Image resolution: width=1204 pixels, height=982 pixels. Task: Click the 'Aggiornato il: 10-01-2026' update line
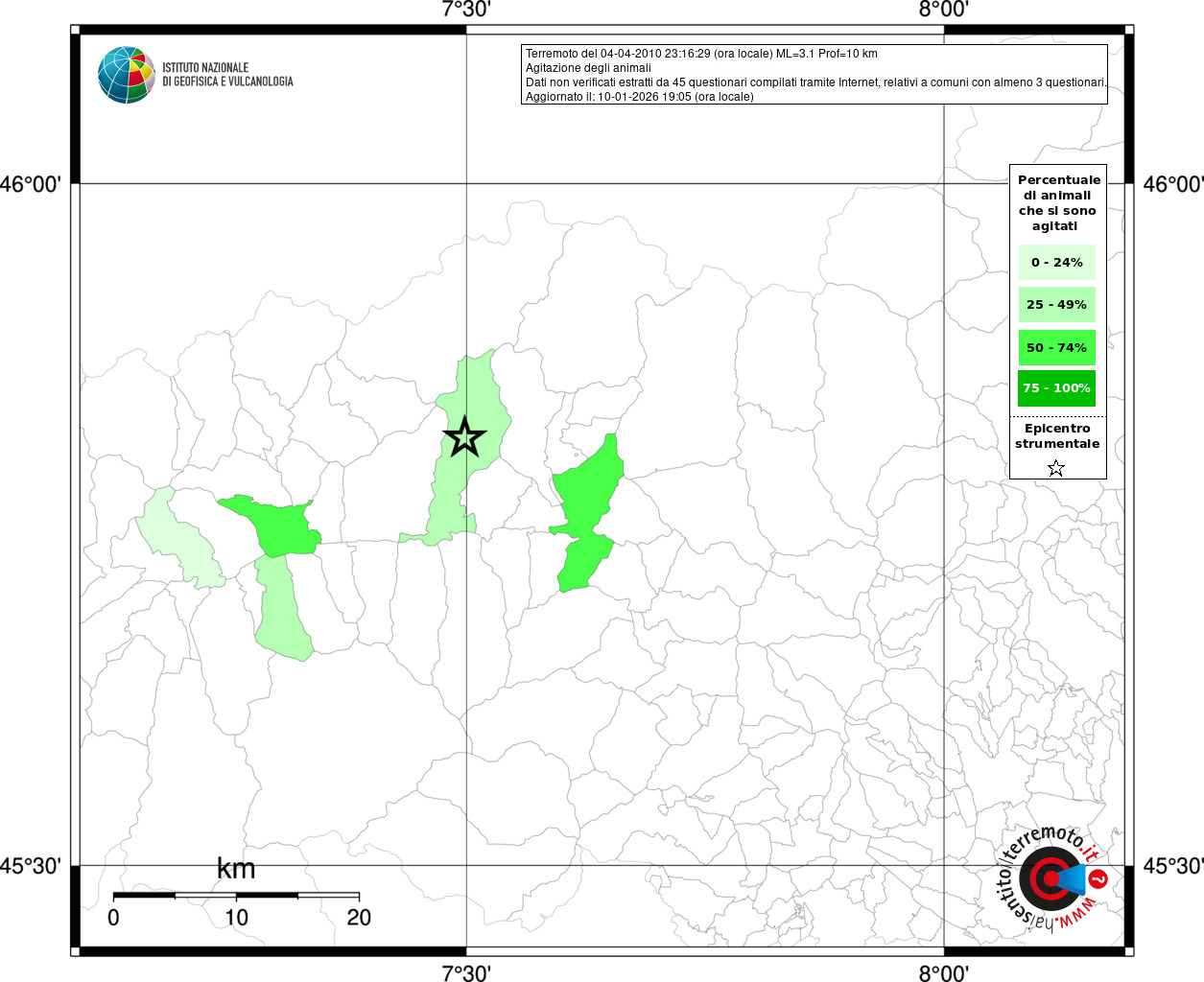pos(639,97)
